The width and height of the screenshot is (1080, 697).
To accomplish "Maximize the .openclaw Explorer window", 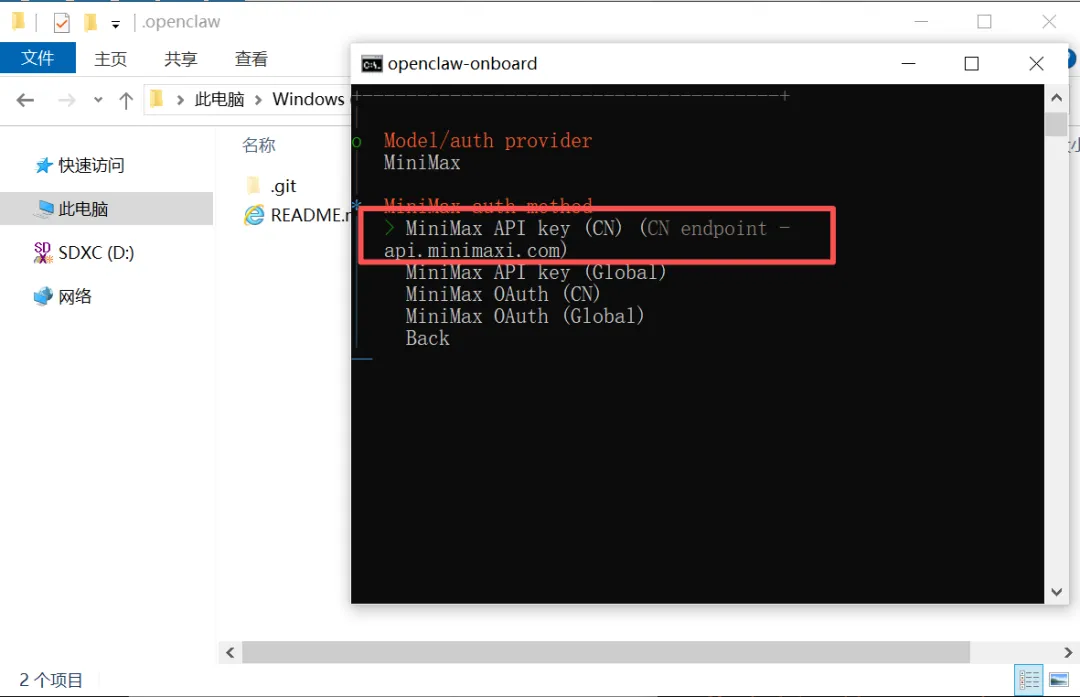I will [984, 22].
